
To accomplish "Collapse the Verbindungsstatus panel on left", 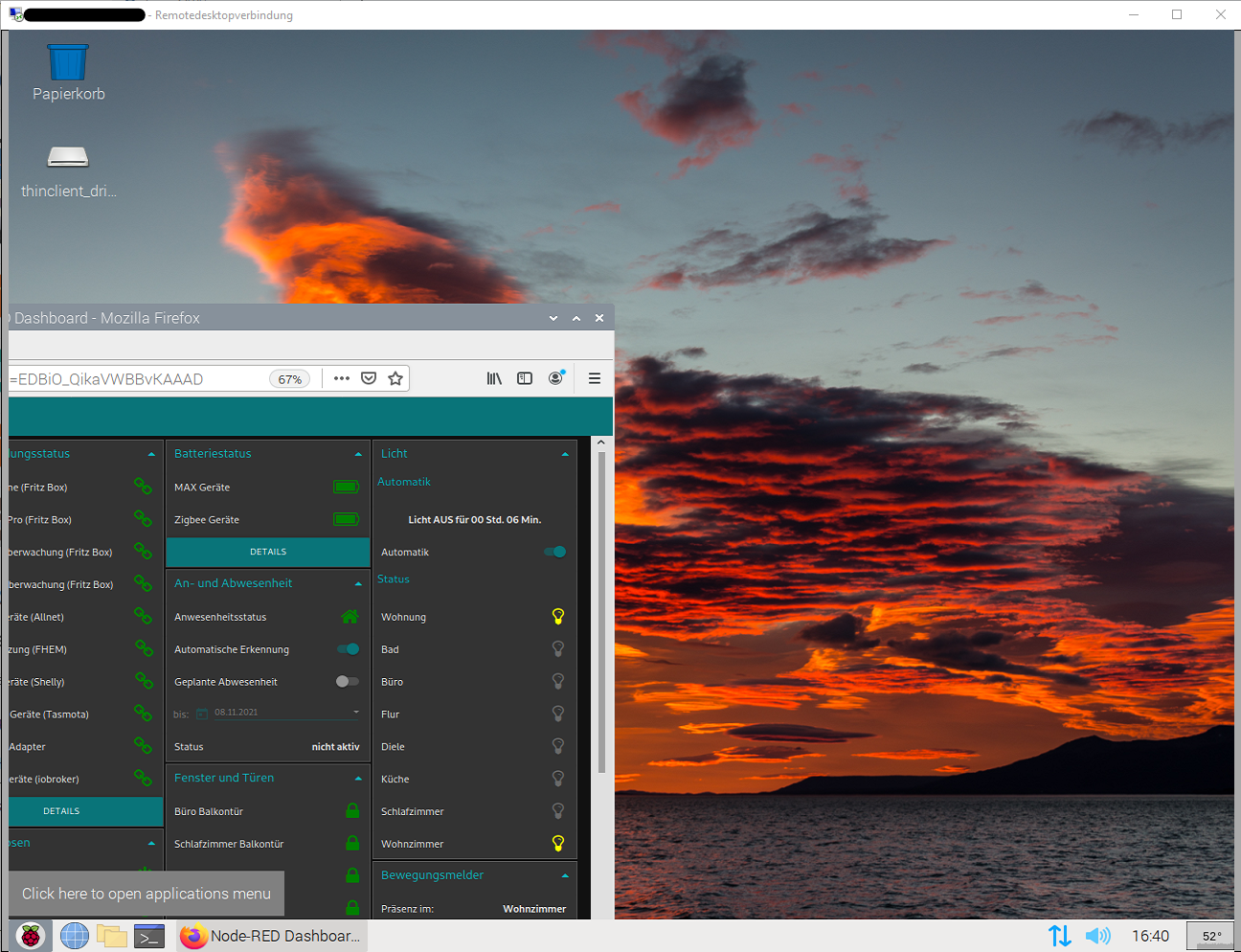I will [151, 454].
